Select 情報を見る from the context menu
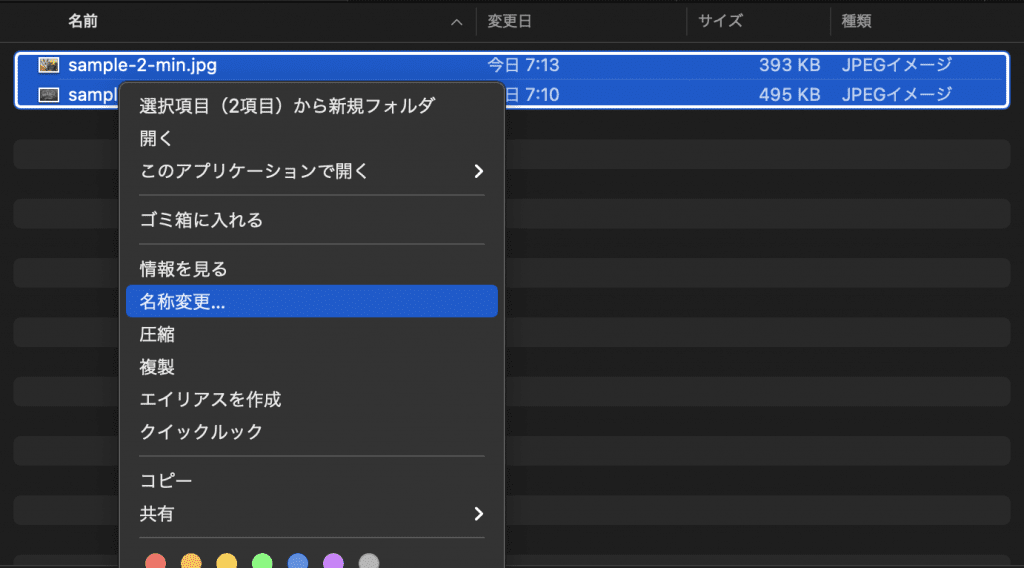The height and width of the screenshot is (568, 1024). pos(183,269)
